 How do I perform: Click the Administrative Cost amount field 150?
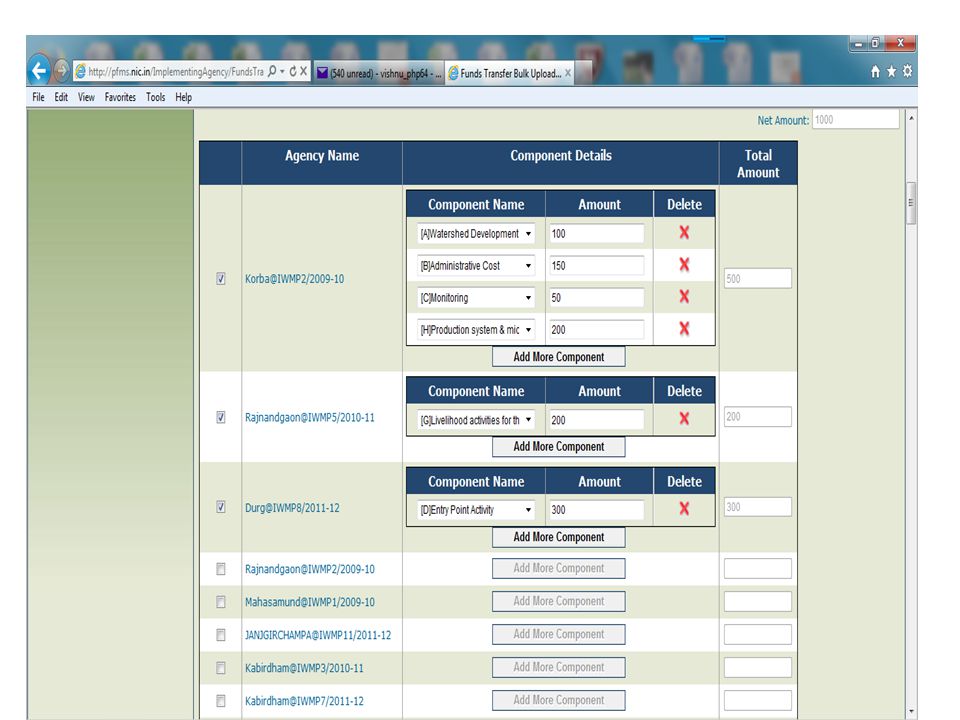[x=596, y=266]
